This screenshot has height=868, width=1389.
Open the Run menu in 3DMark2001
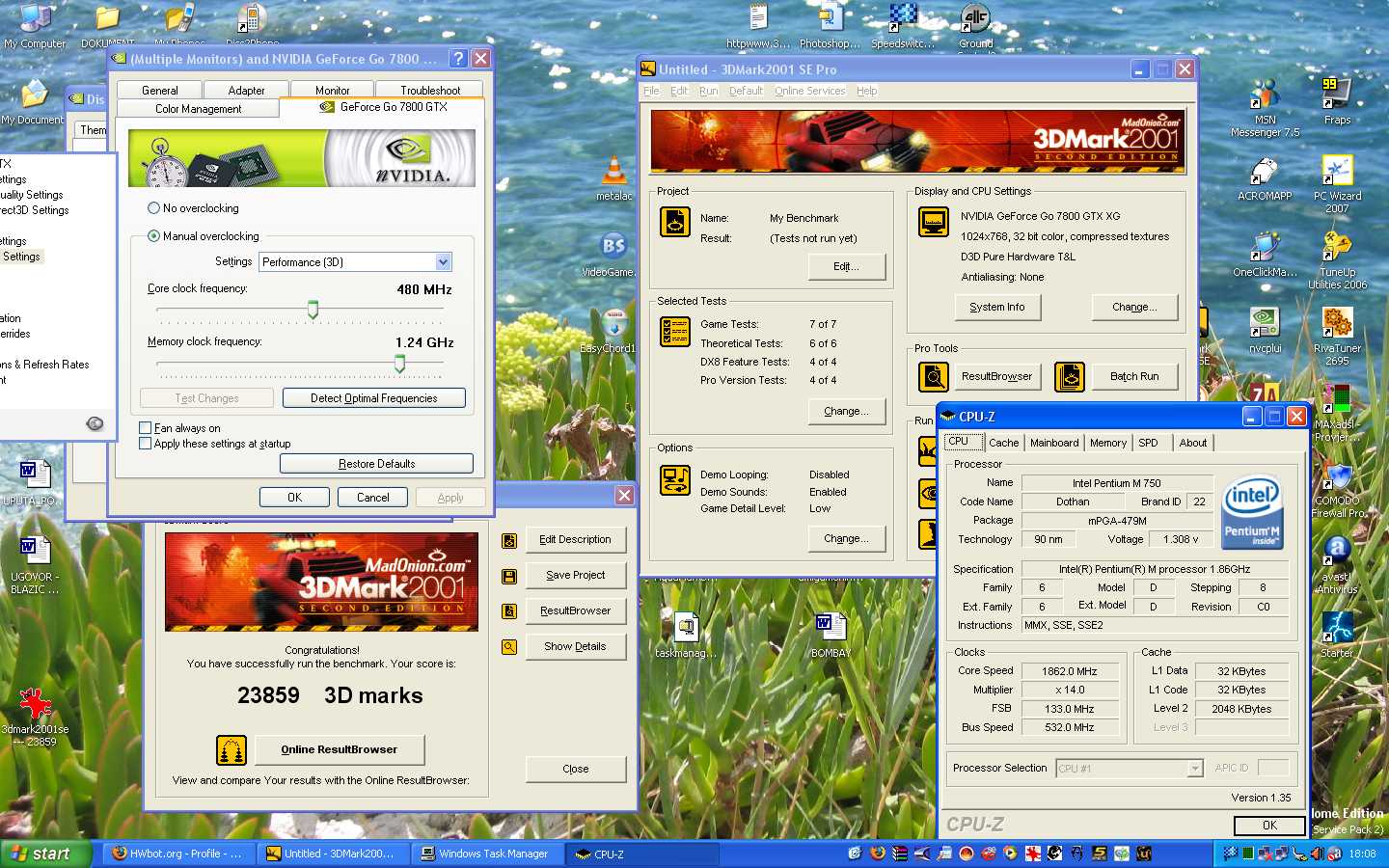(x=709, y=91)
